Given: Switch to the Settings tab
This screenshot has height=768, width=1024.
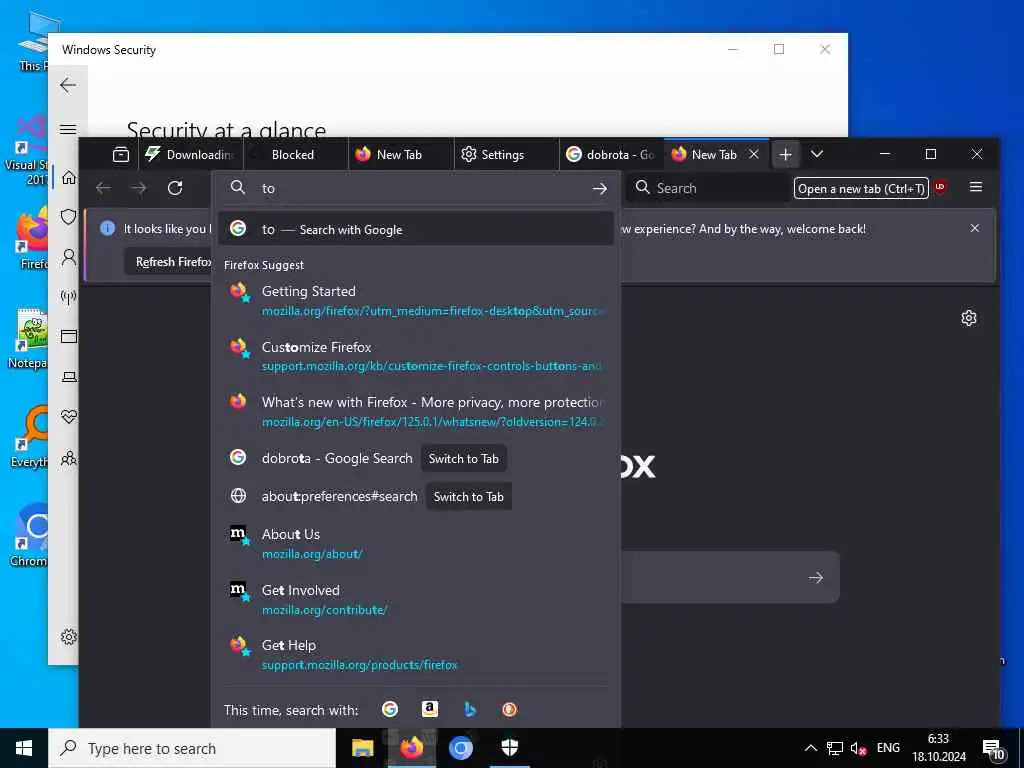Looking at the screenshot, I should pyautogui.click(x=506, y=155).
